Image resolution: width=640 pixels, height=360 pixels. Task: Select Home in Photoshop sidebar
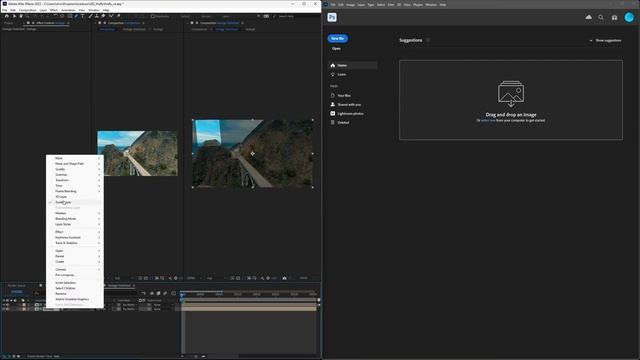pyautogui.click(x=353, y=65)
